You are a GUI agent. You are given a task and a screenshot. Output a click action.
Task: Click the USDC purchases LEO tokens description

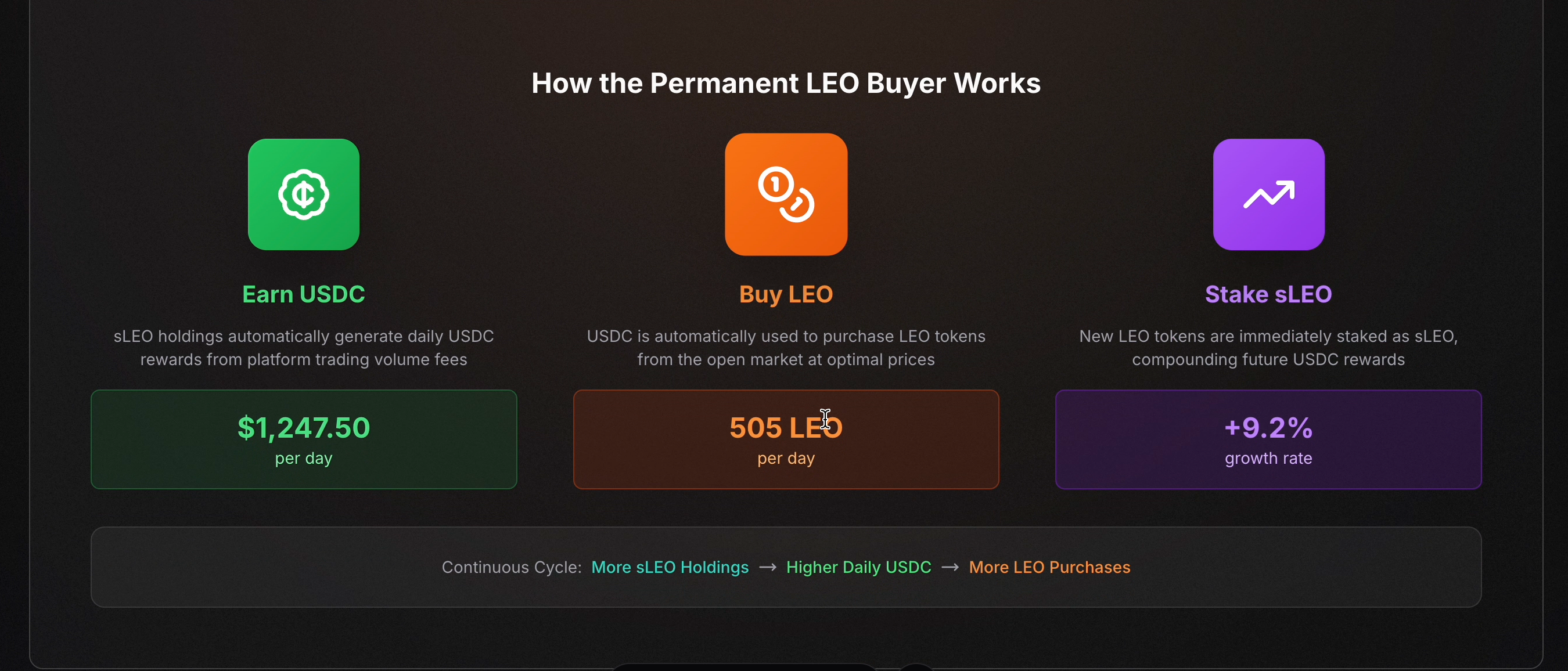click(x=786, y=348)
